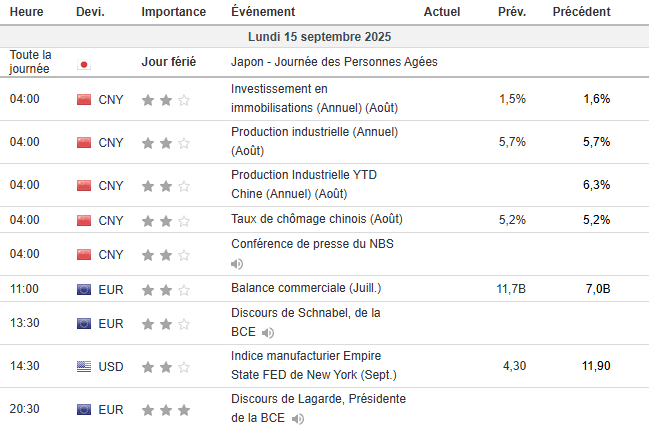
Task: Click the Japan flag icon
Action: point(84,62)
